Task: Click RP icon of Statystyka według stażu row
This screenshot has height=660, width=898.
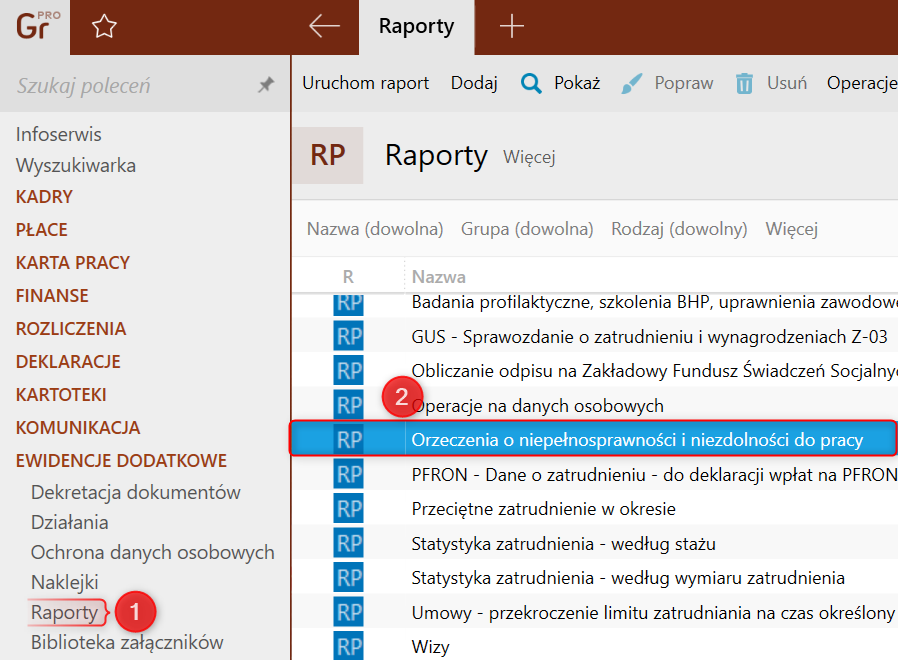Action: coord(348,543)
